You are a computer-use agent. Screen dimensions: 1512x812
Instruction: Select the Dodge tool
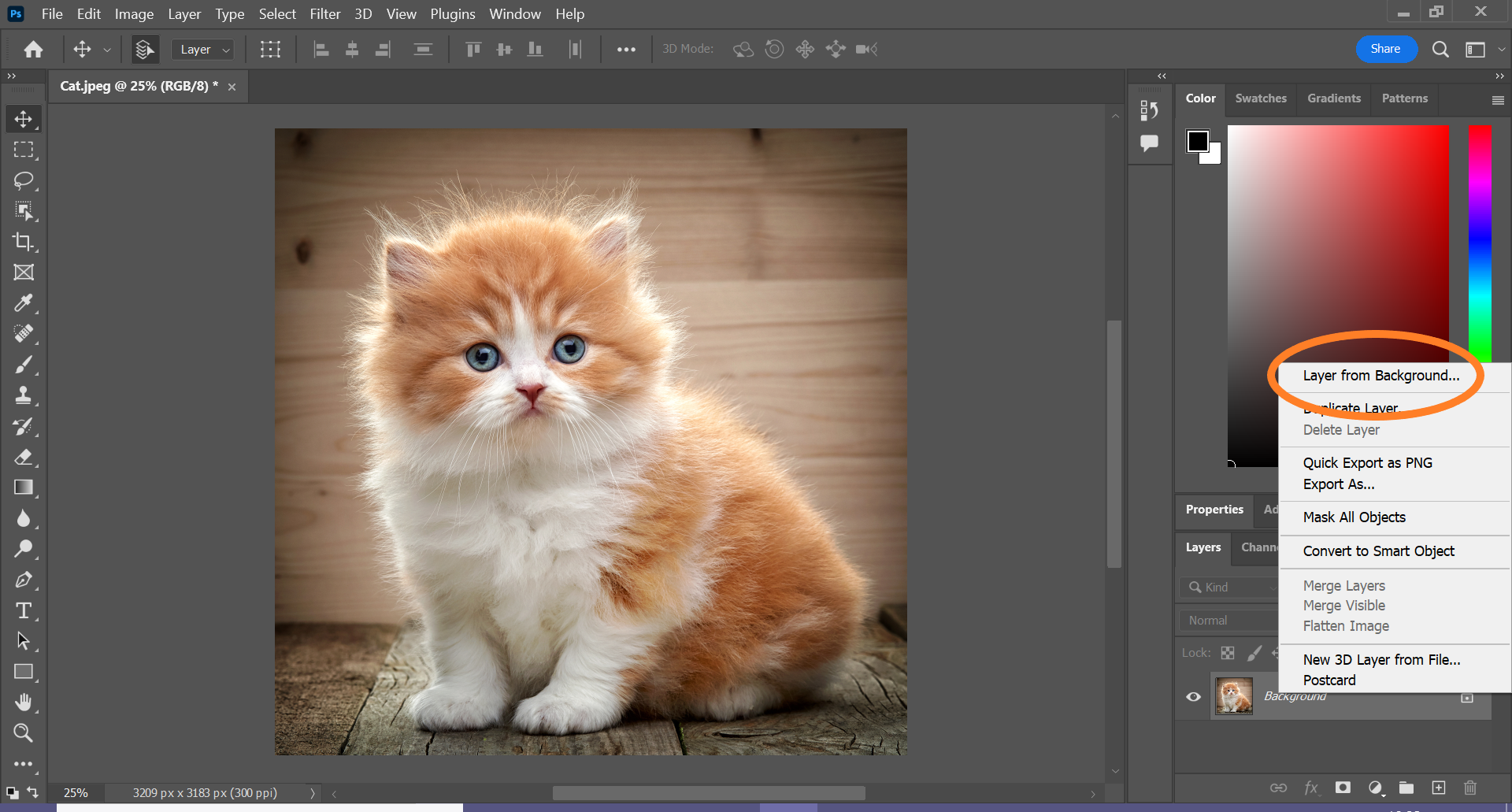coord(24,549)
